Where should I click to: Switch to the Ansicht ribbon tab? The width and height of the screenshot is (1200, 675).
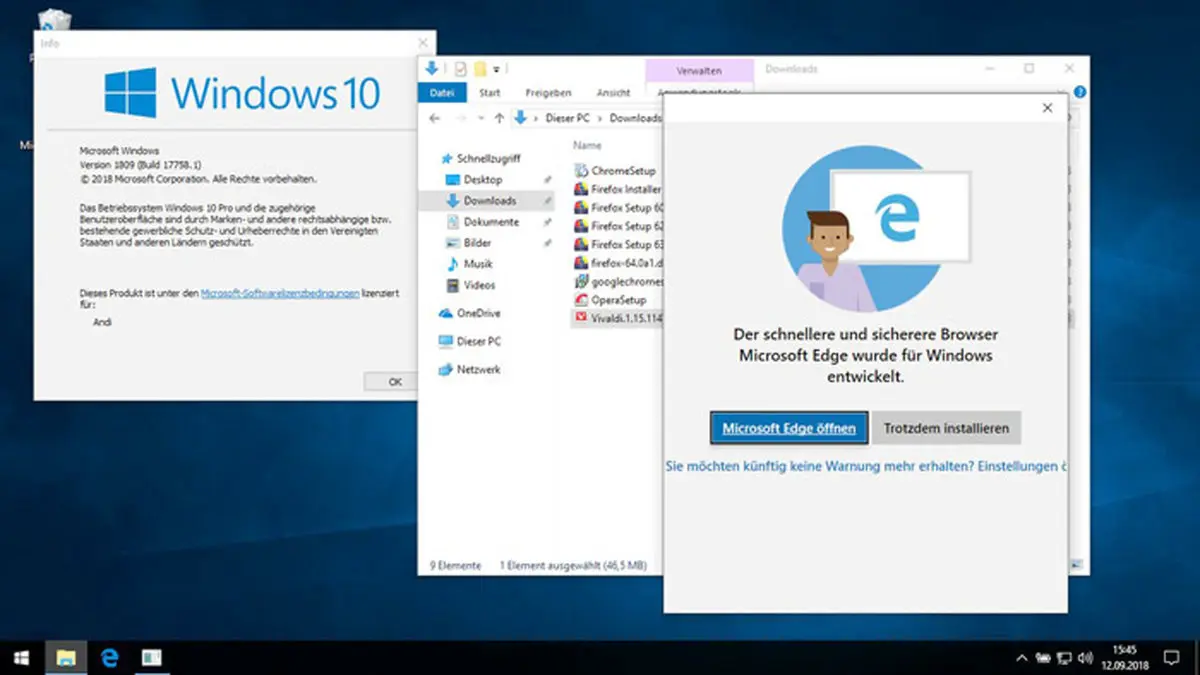613,93
